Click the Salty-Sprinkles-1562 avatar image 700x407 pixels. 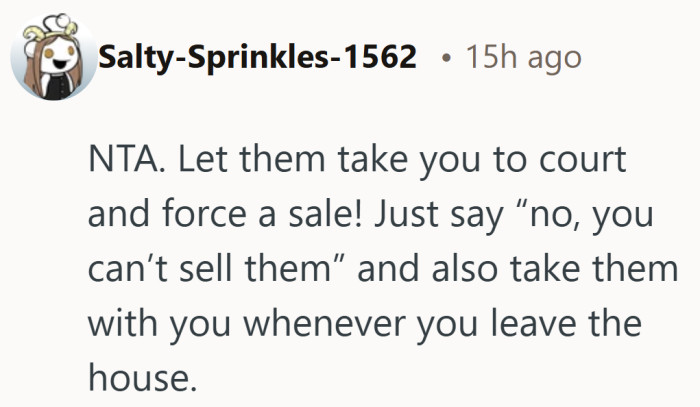click(x=52, y=58)
